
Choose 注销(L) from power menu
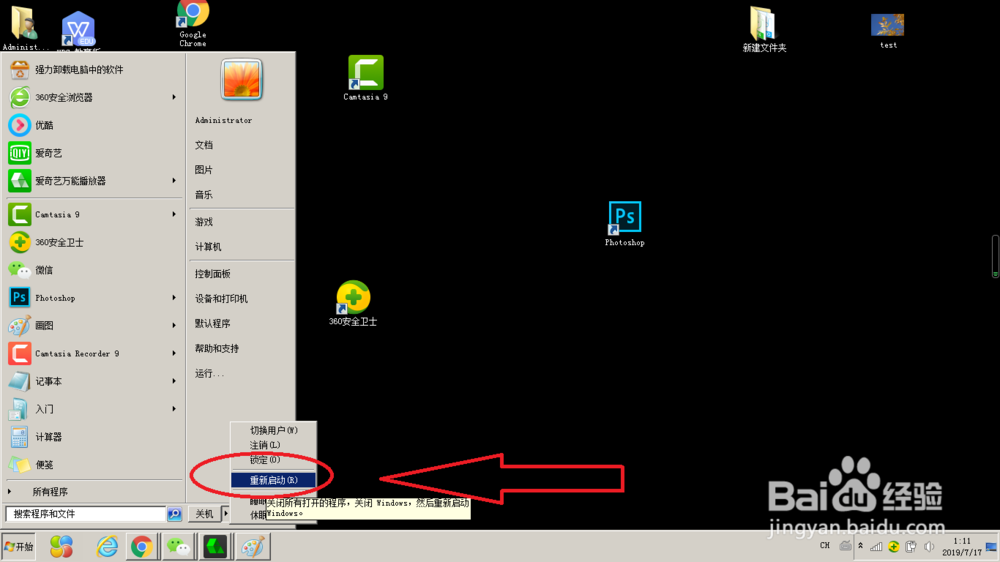pos(273,445)
